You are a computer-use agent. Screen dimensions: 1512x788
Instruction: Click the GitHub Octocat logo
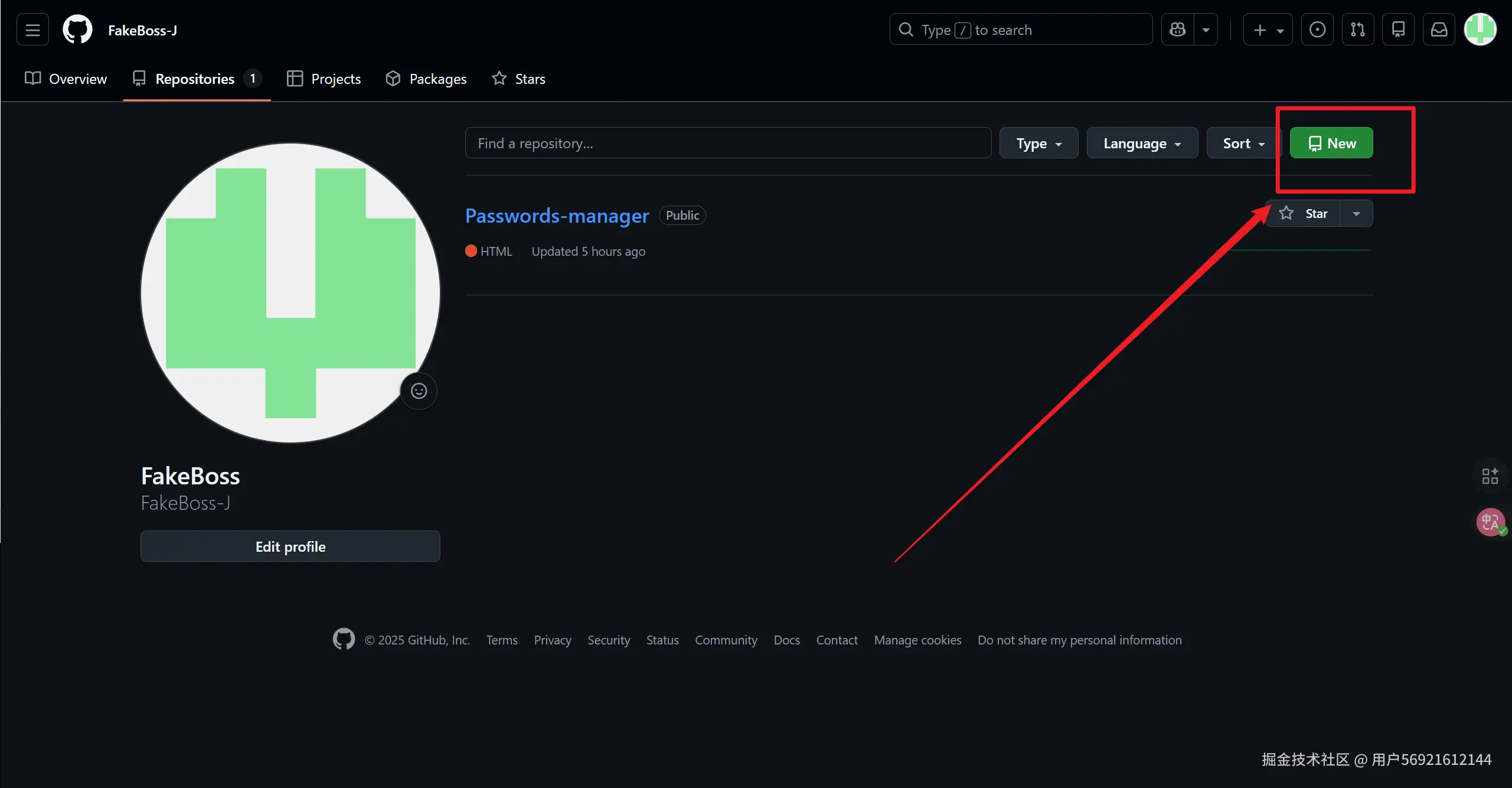[77, 30]
